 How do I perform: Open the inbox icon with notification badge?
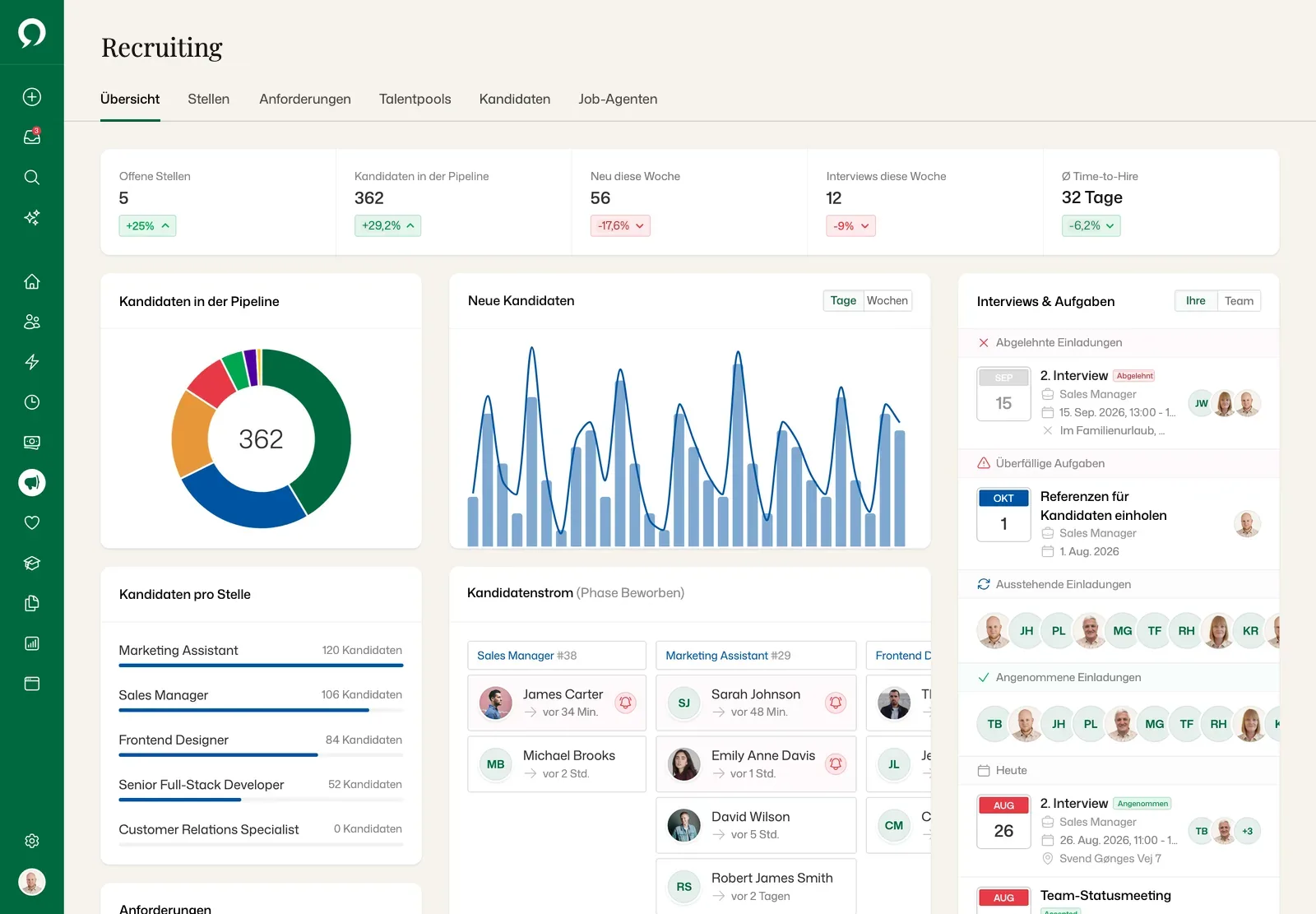coord(32,137)
